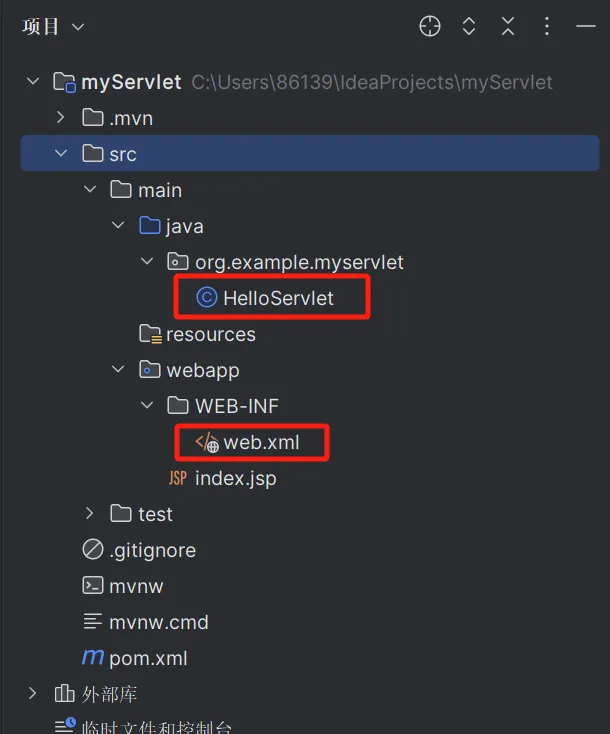This screenshot has width=610, height=734.
Task: Click the Maven pom.xml icon
Action: [93, 657]
